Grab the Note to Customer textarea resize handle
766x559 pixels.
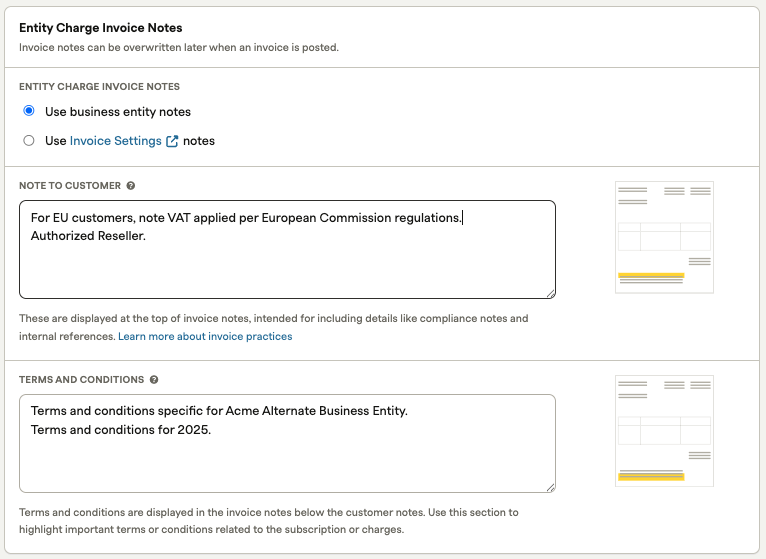click(x=550, y=292)
